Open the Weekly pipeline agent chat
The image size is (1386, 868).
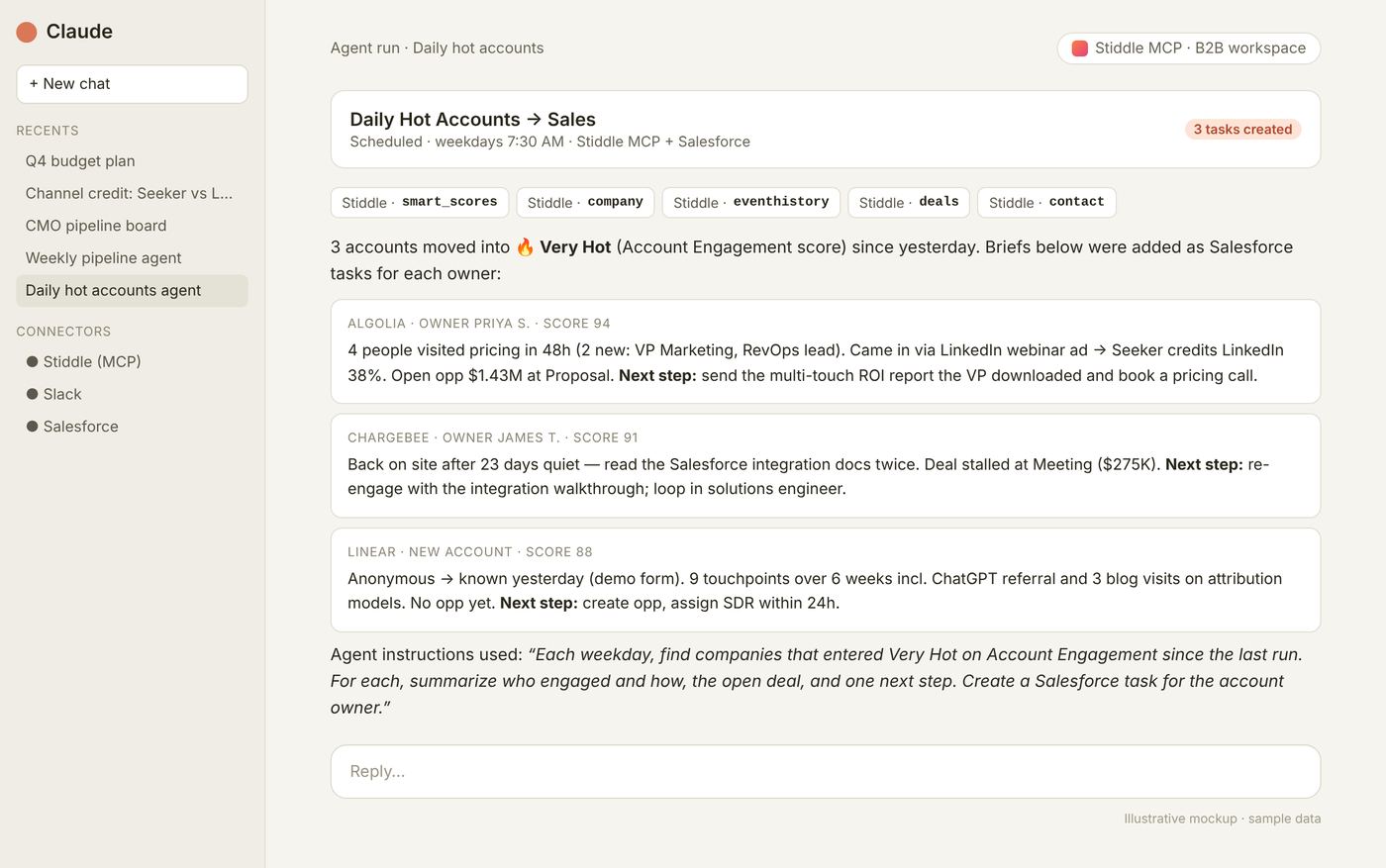click(132, 258)
